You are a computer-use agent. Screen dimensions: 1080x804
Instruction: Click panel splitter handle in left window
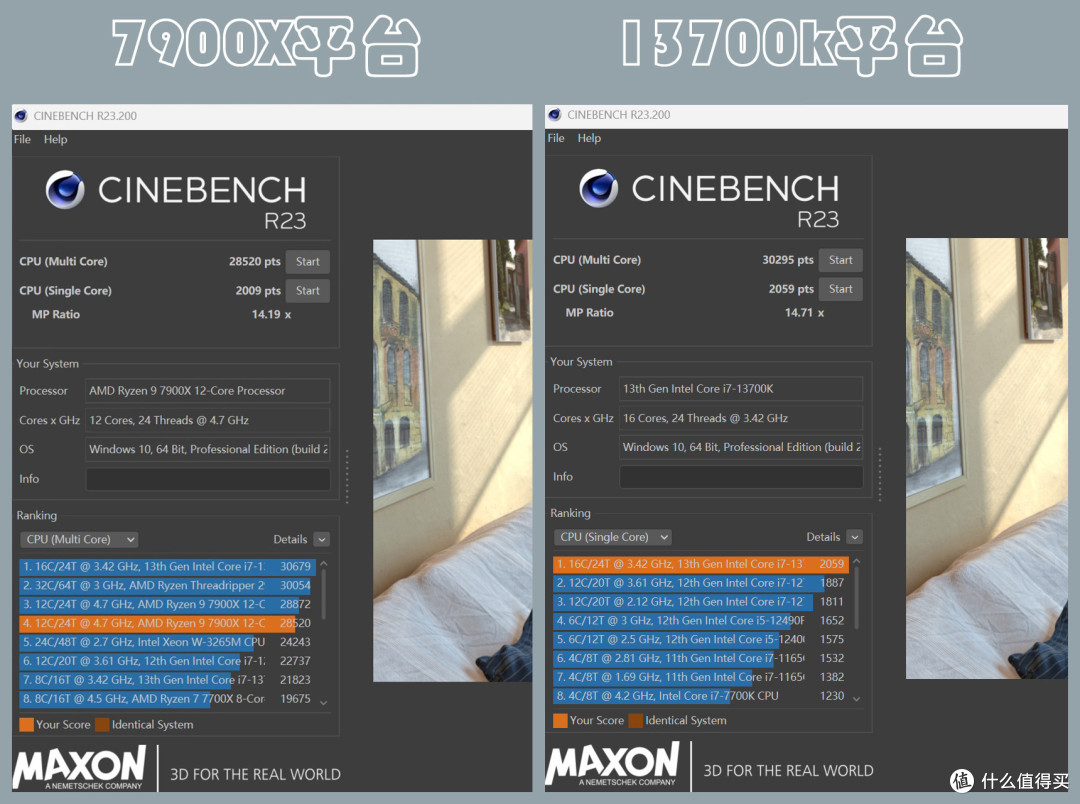pos(347,477)
